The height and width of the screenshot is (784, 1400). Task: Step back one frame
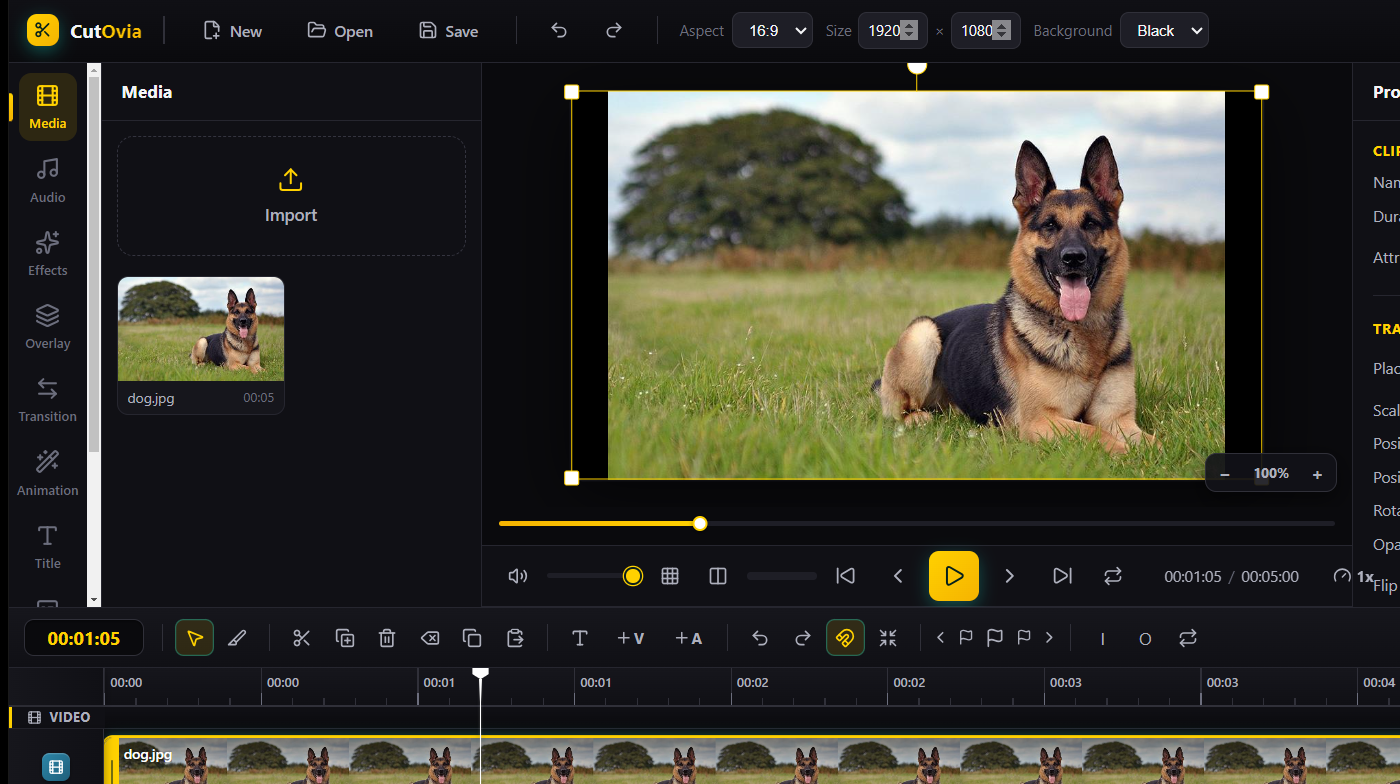coord(898,576)
